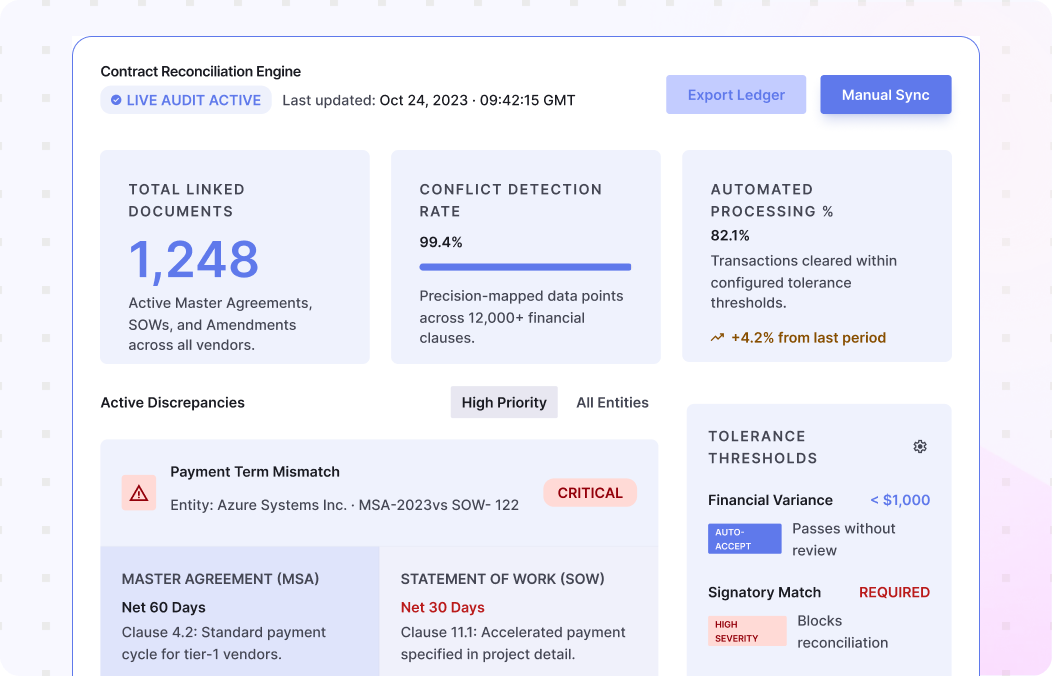The image size is (1052, 676).
Task: Click 'Clause 11.1' description text
Action: 513,643
